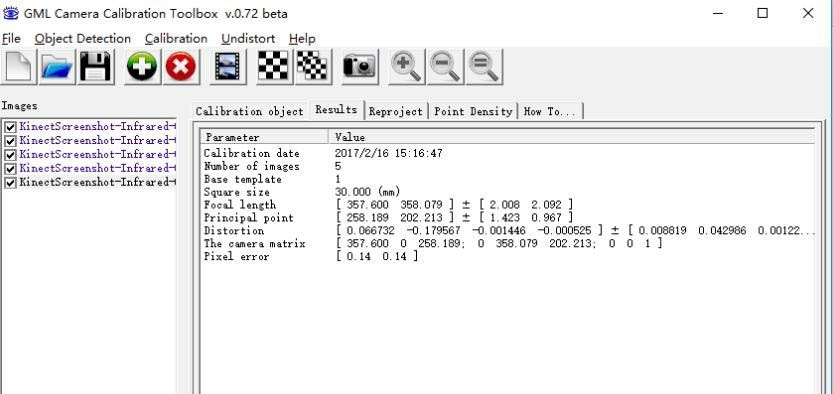The height and width of the screenshot is (394, 833).
Task: Select the Principal point row
Action: pyautogui.click(x=508, y=217)
